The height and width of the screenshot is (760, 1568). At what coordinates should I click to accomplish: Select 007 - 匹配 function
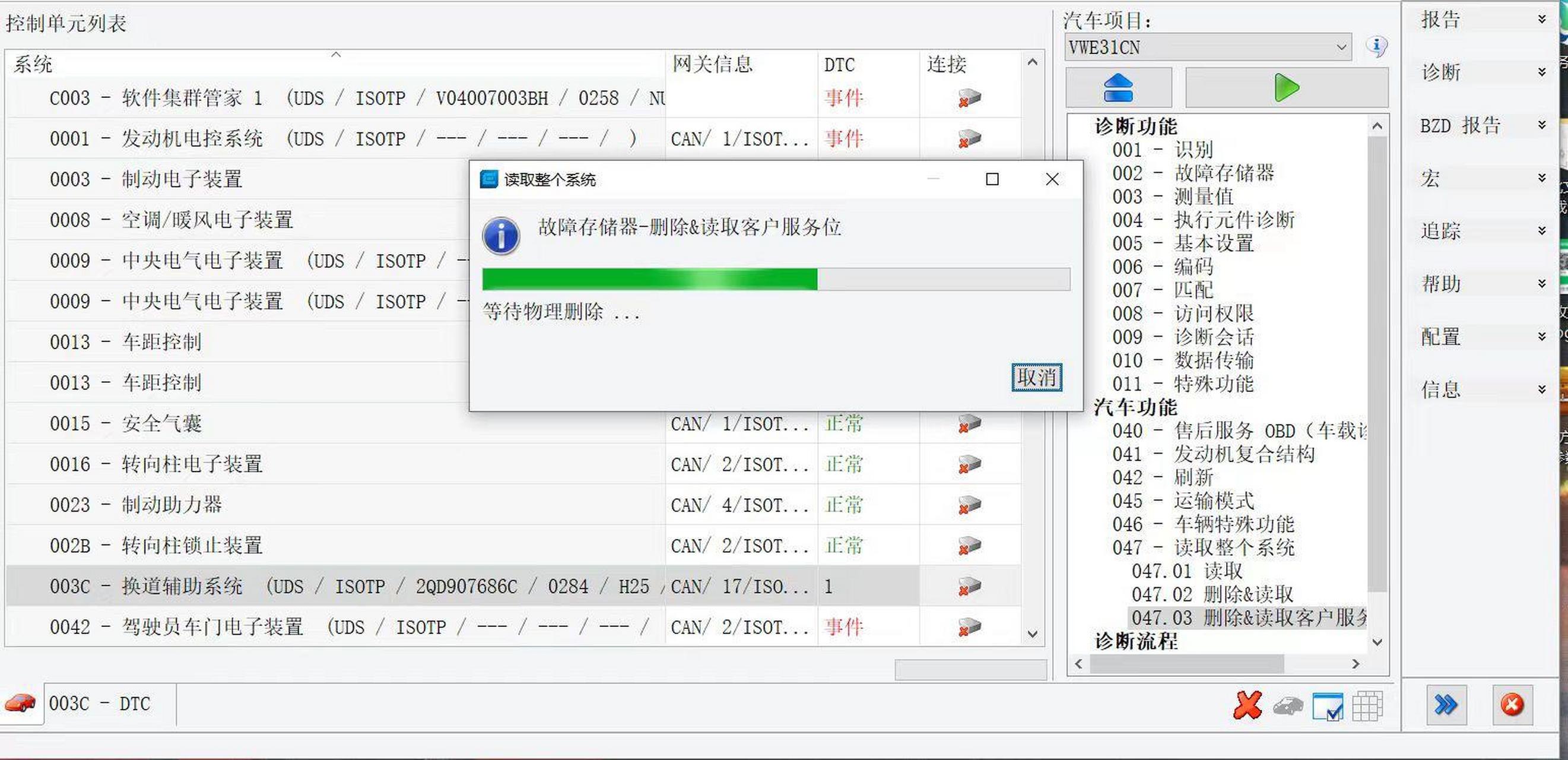(1162, 290)
